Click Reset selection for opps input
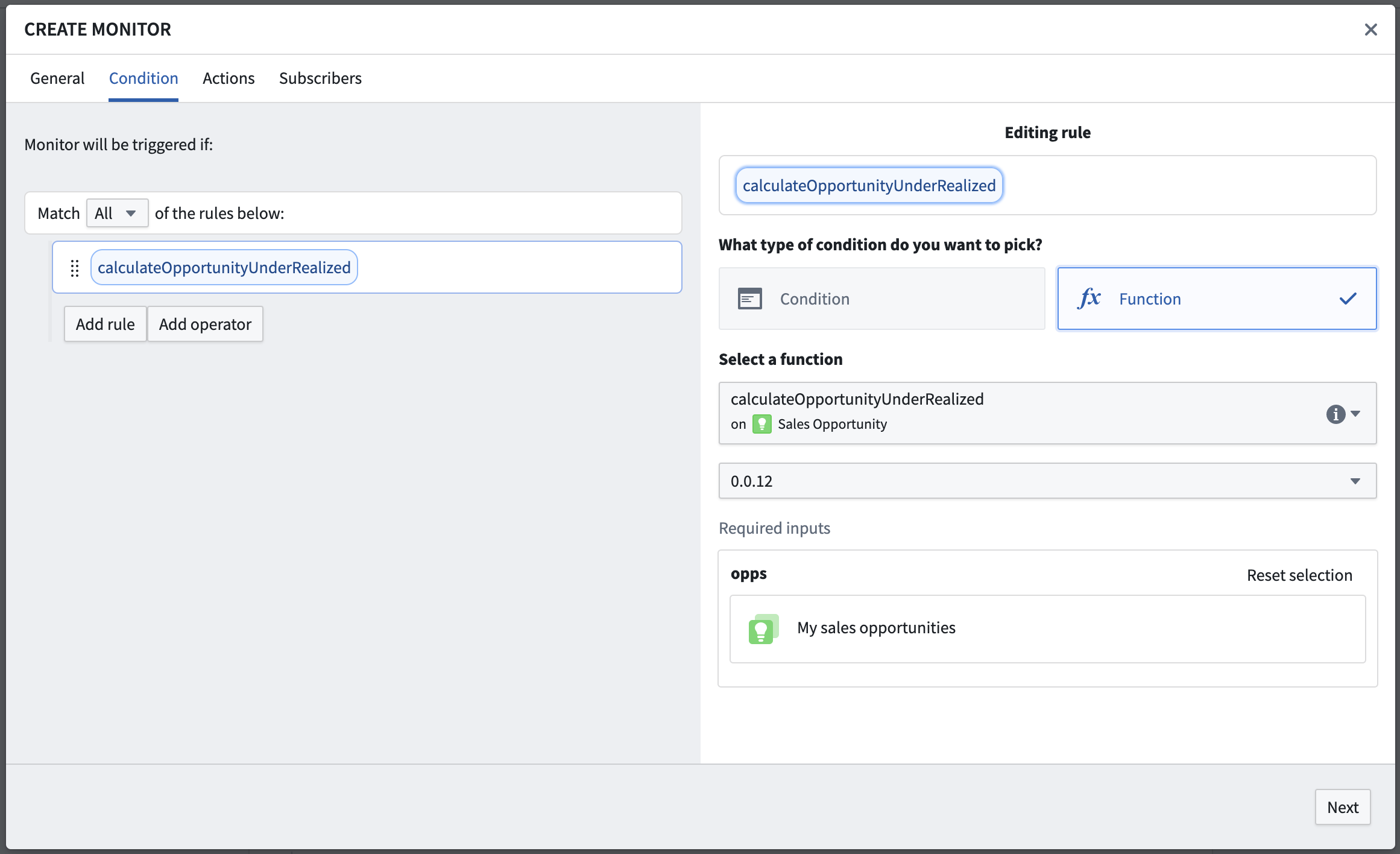 (x=1299, y=575)
